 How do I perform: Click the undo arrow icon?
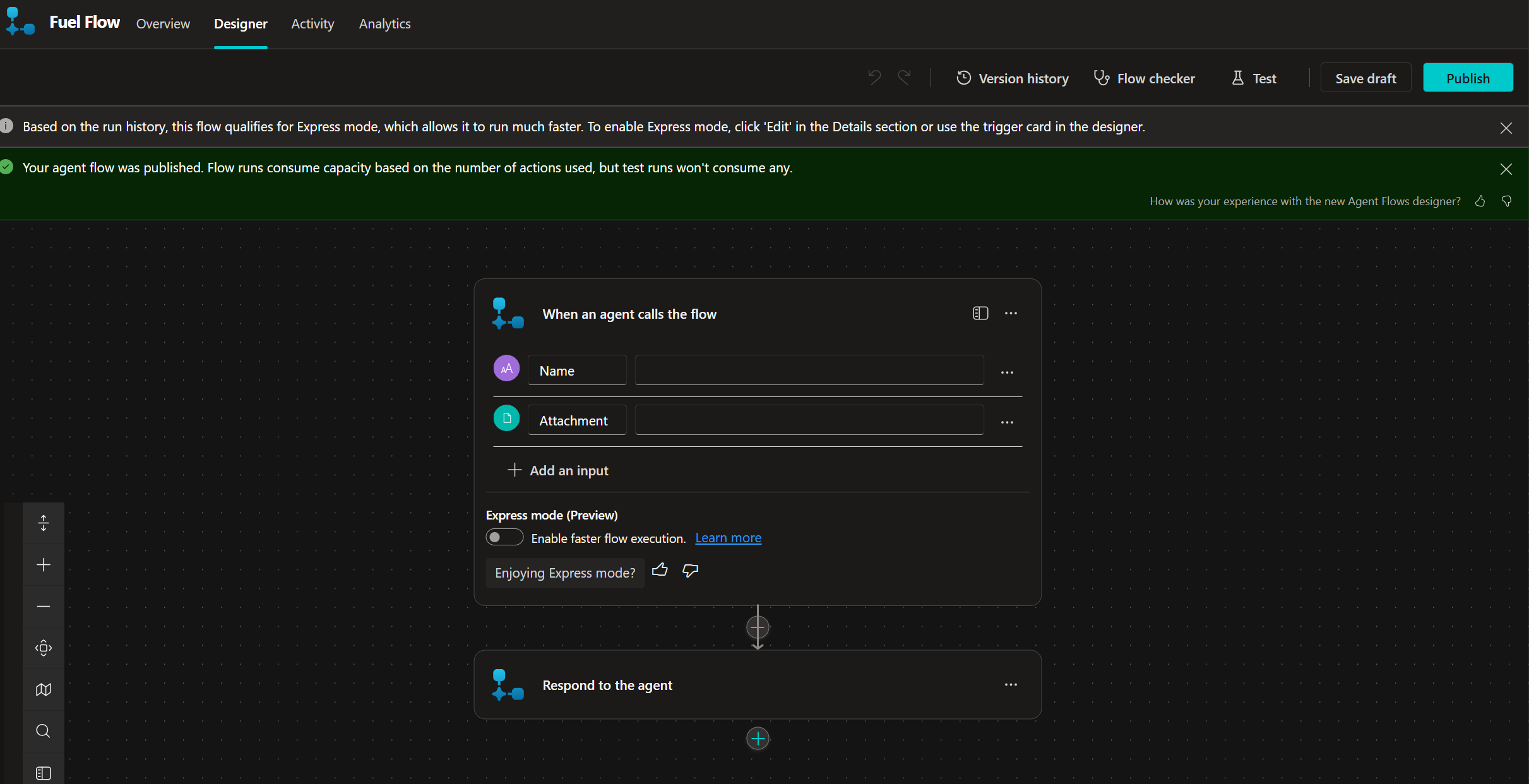click(874, 78)
